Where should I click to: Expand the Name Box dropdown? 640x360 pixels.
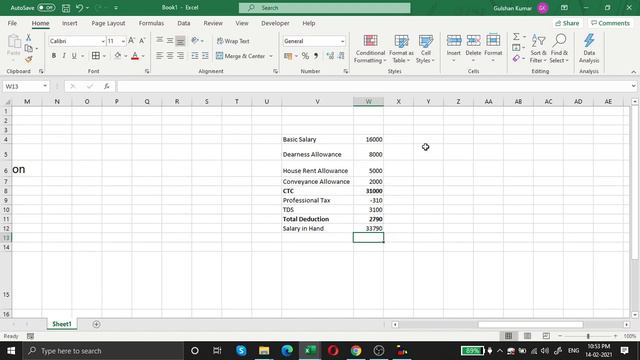[x=44, y=86]
